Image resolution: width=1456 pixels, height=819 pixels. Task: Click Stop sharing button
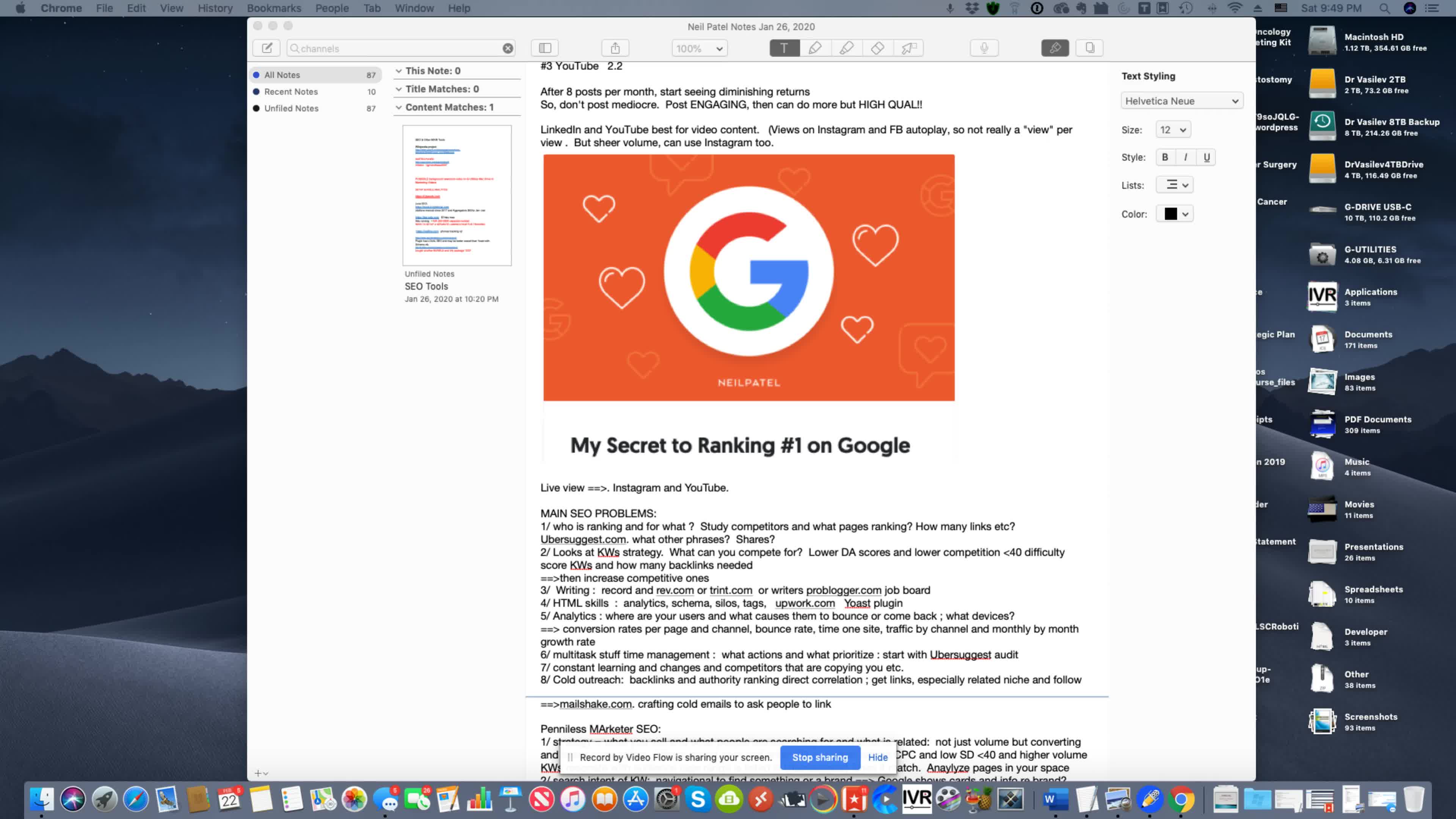tap(819, 758)
